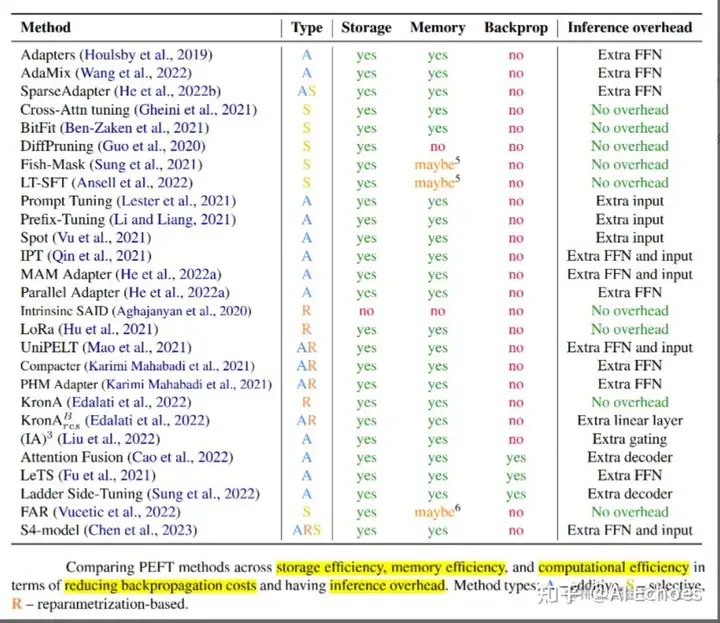Click the 'AR' type cell for UniPELT

[x=307, y=348]
